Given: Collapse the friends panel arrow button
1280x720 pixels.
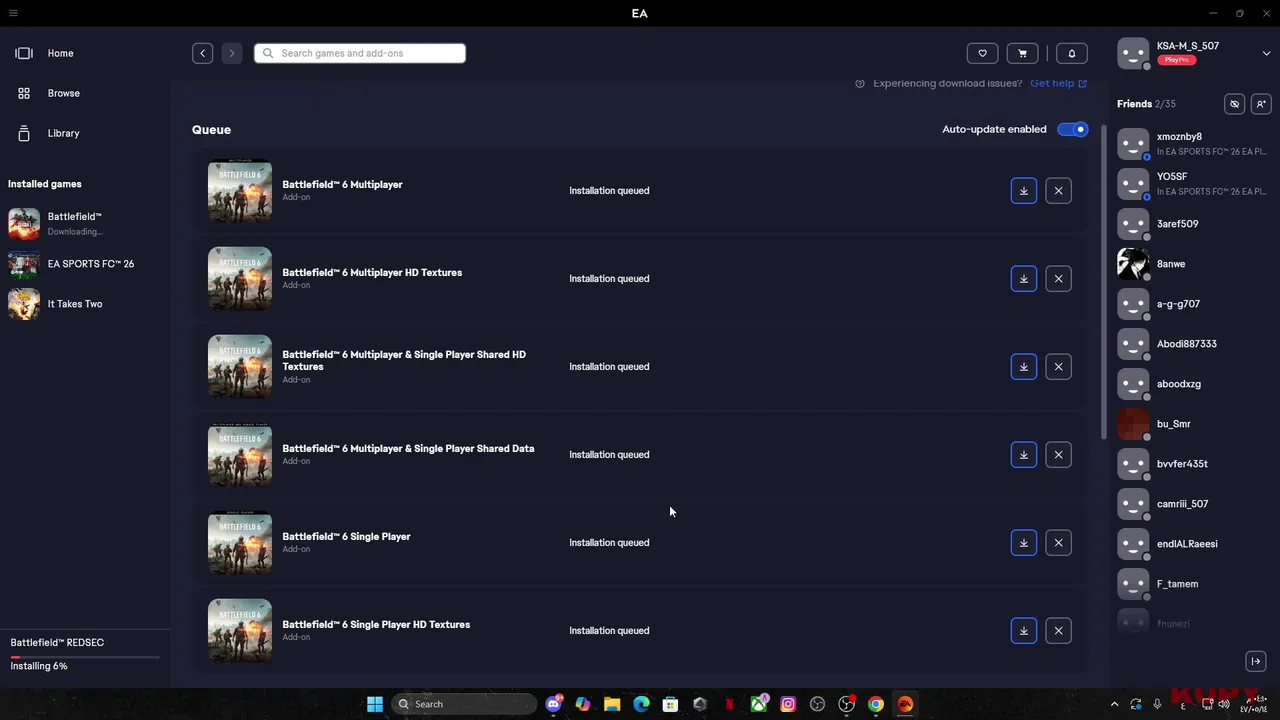Looking at the screenshot, I should 1256,661.
